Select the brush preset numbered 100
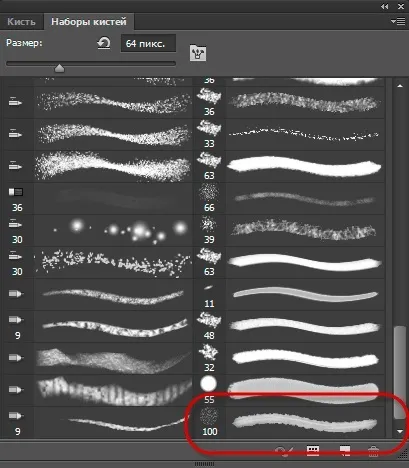 point(289,423)
